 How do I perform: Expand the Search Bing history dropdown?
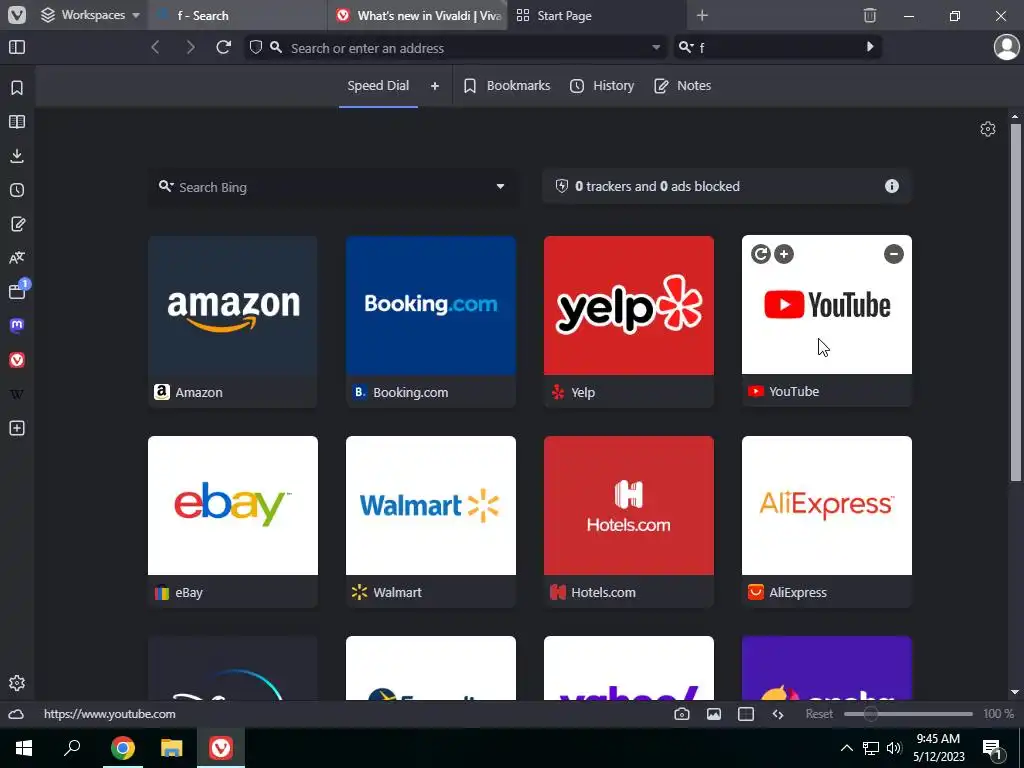point(500,187)
